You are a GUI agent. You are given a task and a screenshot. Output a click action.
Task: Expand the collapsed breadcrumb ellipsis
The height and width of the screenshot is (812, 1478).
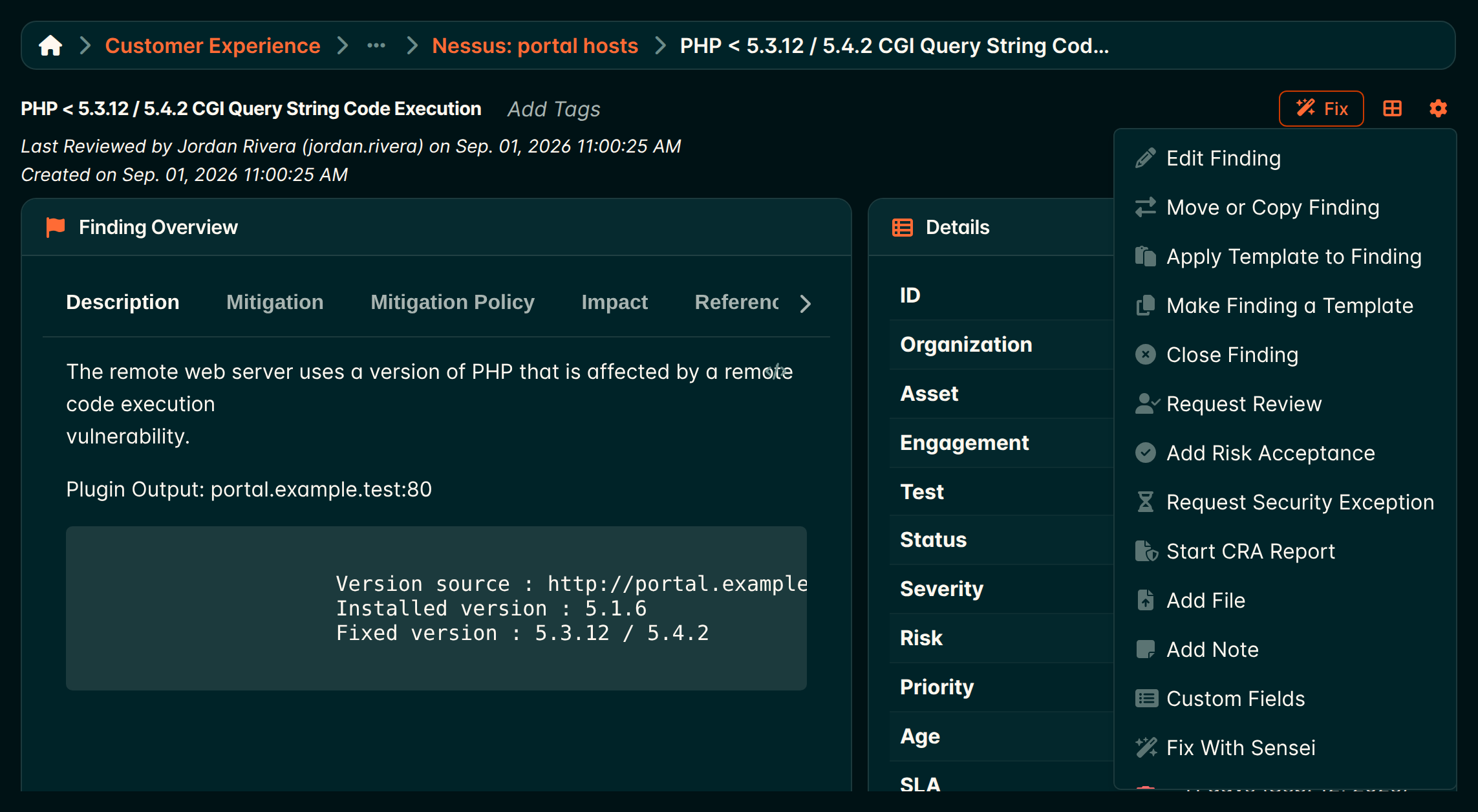click(376, 46)
